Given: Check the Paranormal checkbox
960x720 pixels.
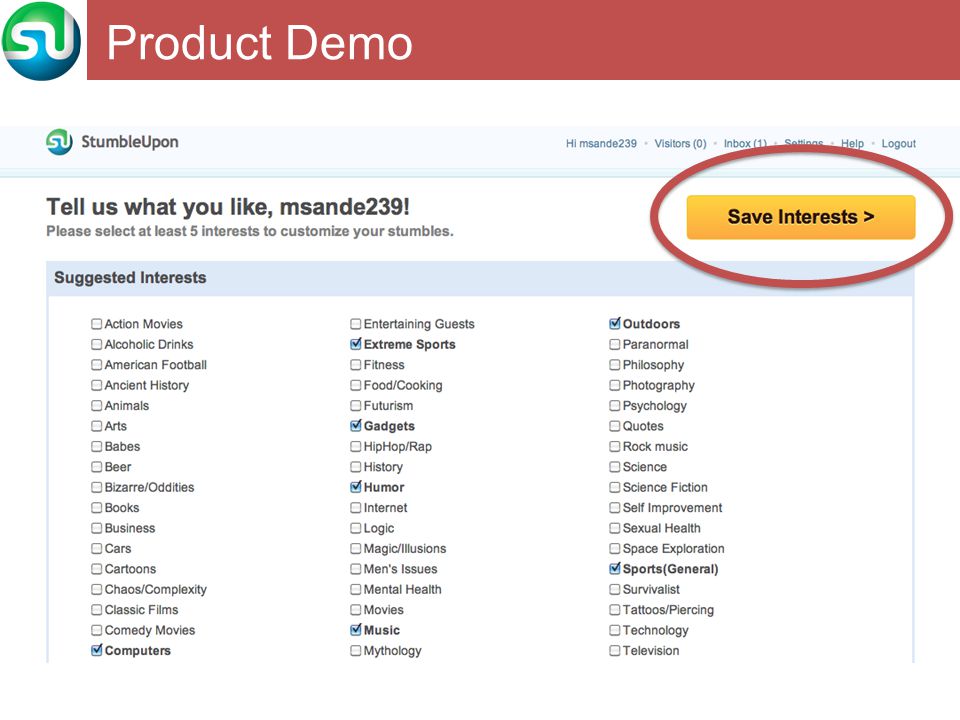Looking at the screenshot, I should [x=615, y=344].
